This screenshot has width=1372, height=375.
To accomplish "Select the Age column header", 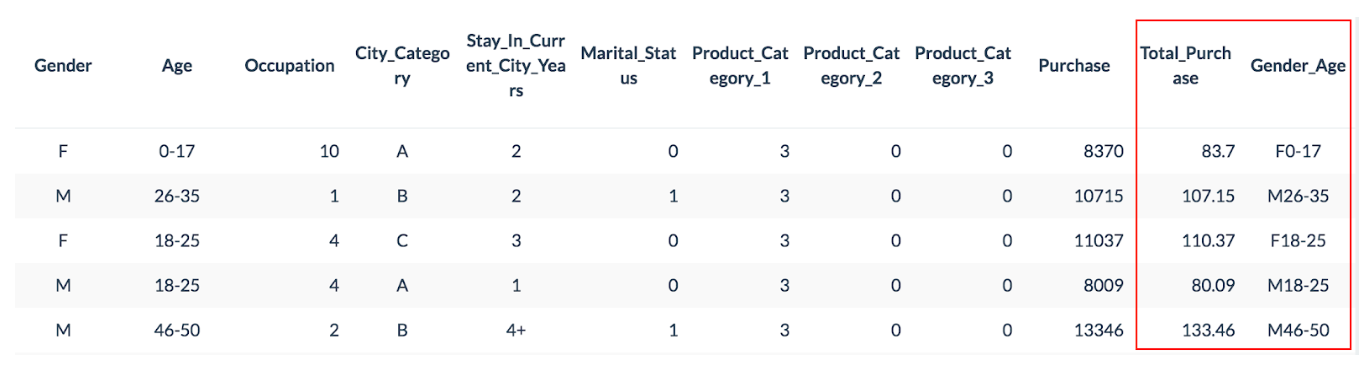I will point(177,66).
